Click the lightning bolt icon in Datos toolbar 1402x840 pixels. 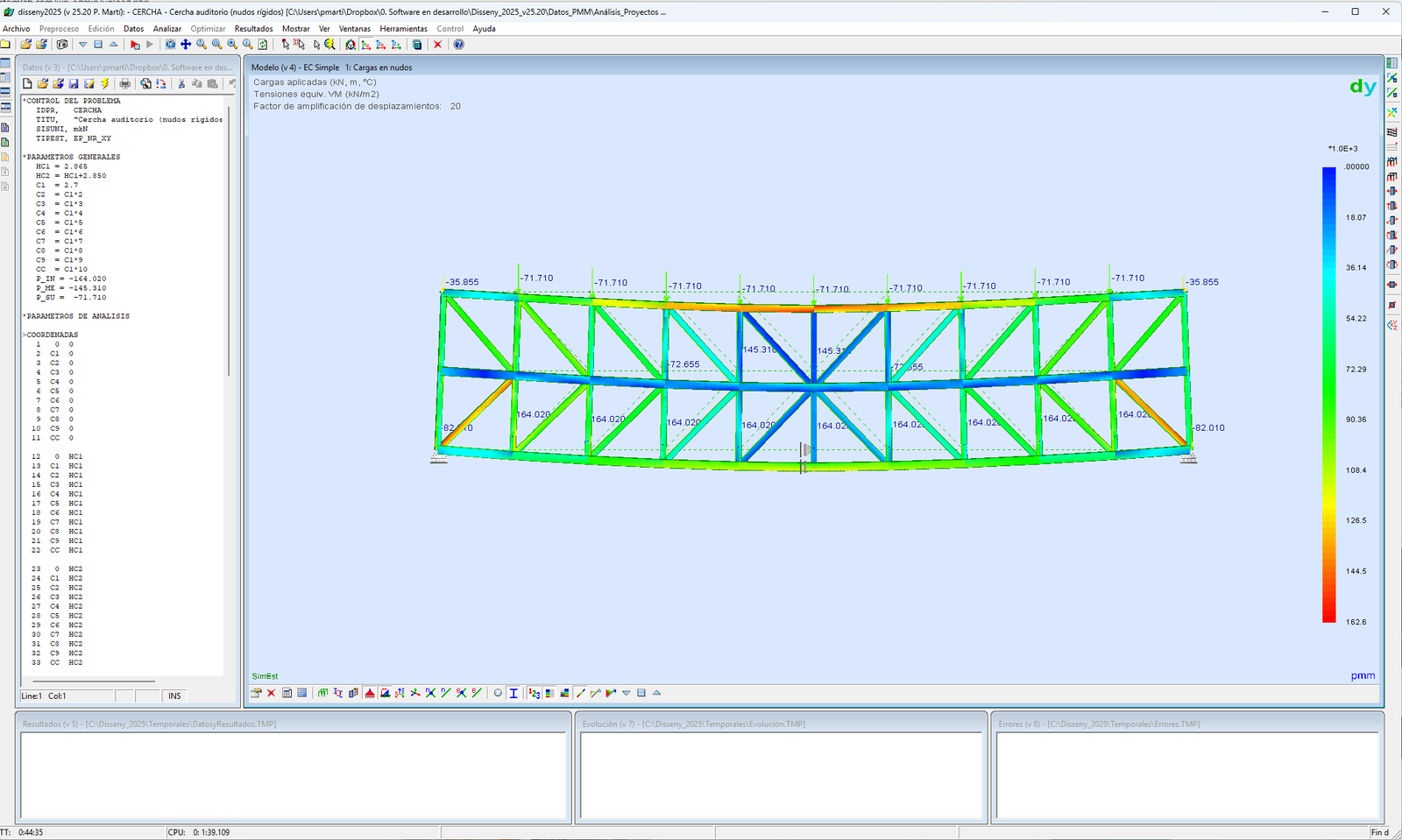pyautogui.click(x=105, y=84)
